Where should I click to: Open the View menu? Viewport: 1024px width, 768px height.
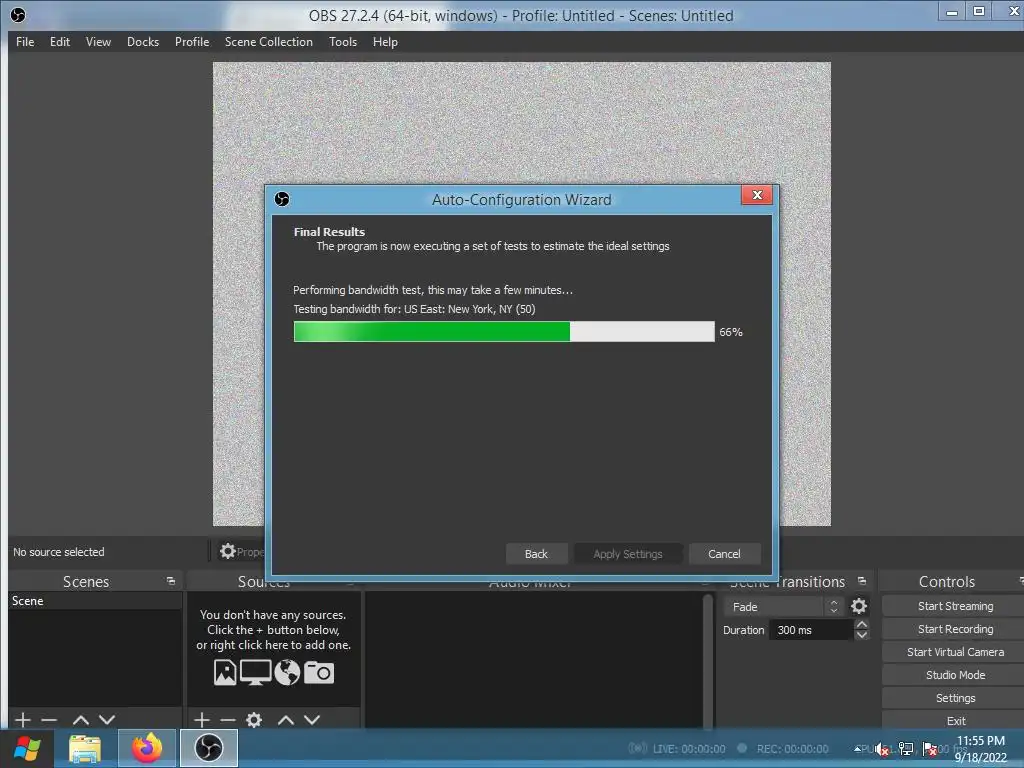tap(98, 42)
